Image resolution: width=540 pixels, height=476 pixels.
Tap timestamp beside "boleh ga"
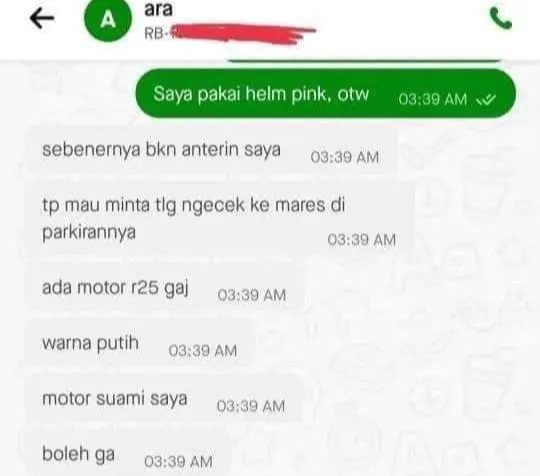(178, 462)
